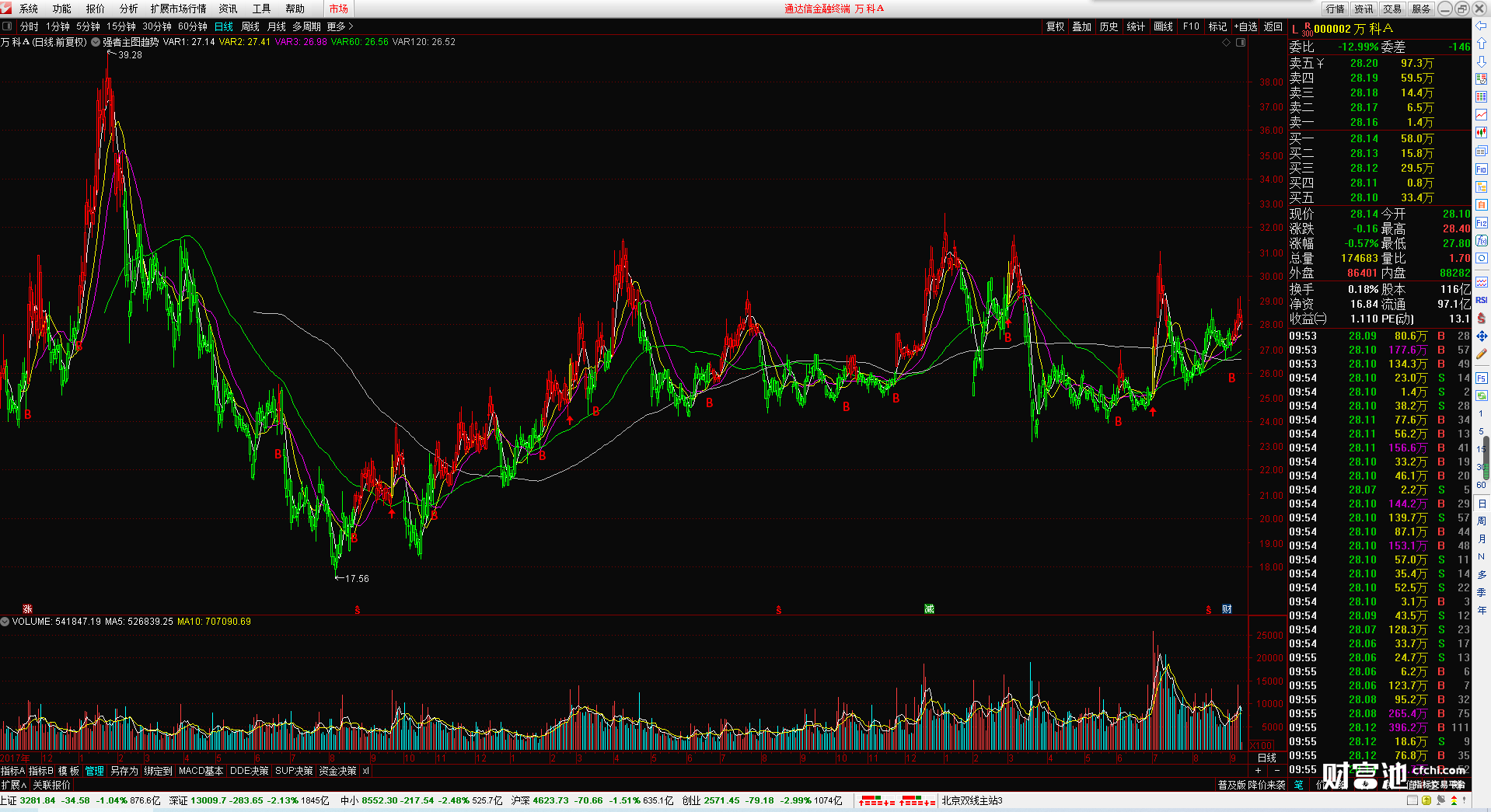
Task: Click the RSI indicator sidebar icon
Action: pyautogui.click(x=1482, y=300)
